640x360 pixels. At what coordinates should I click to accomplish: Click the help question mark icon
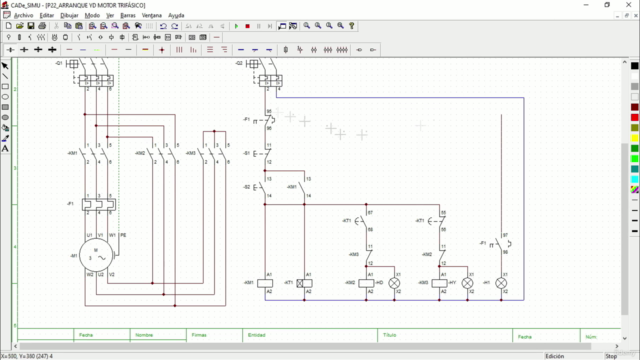pyautogui.click(x=352, y=26)
